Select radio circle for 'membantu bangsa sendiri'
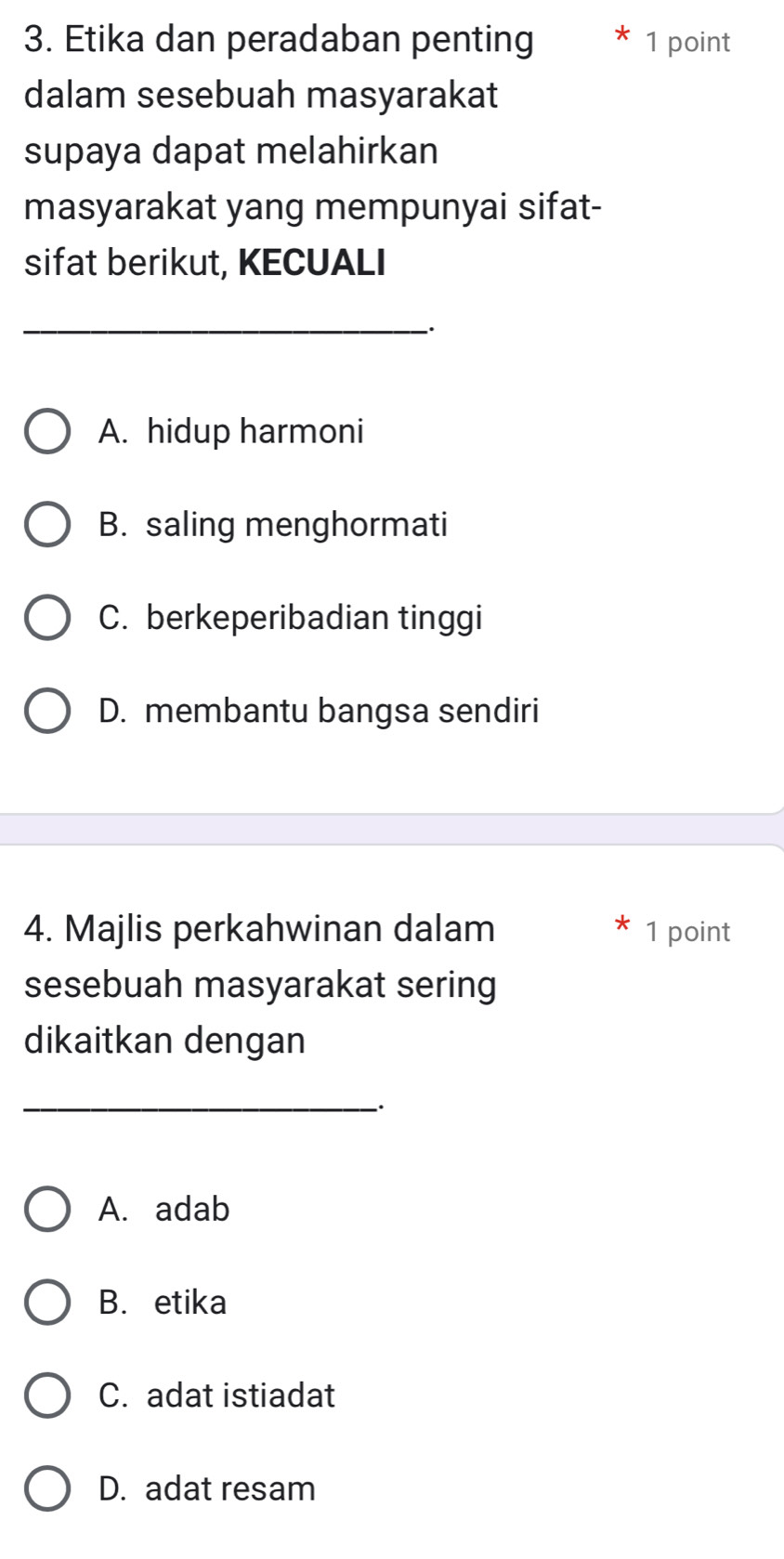Screen dimensions: 784x1559 (46, 712)
